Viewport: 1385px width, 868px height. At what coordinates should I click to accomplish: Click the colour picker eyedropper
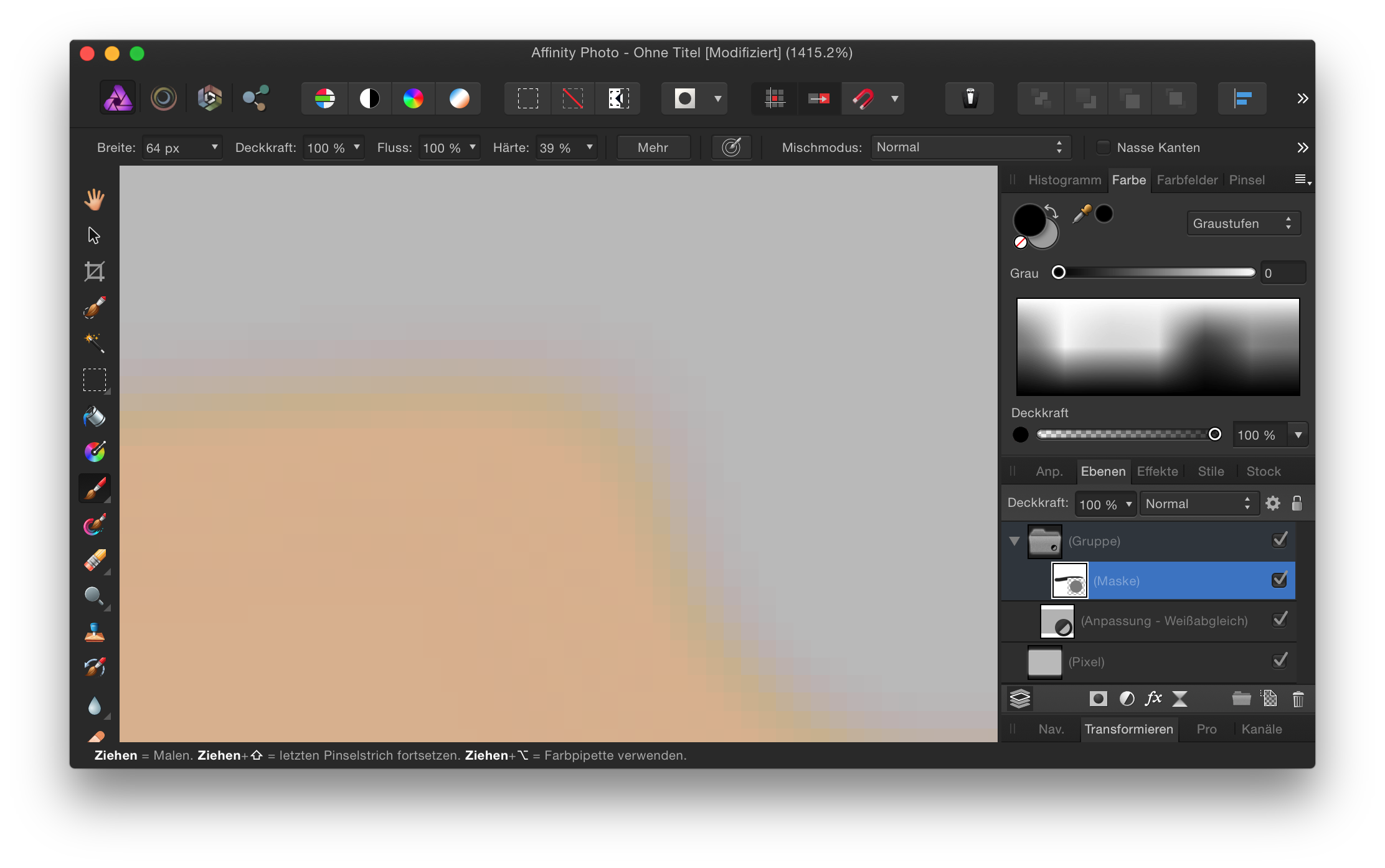1082,214
